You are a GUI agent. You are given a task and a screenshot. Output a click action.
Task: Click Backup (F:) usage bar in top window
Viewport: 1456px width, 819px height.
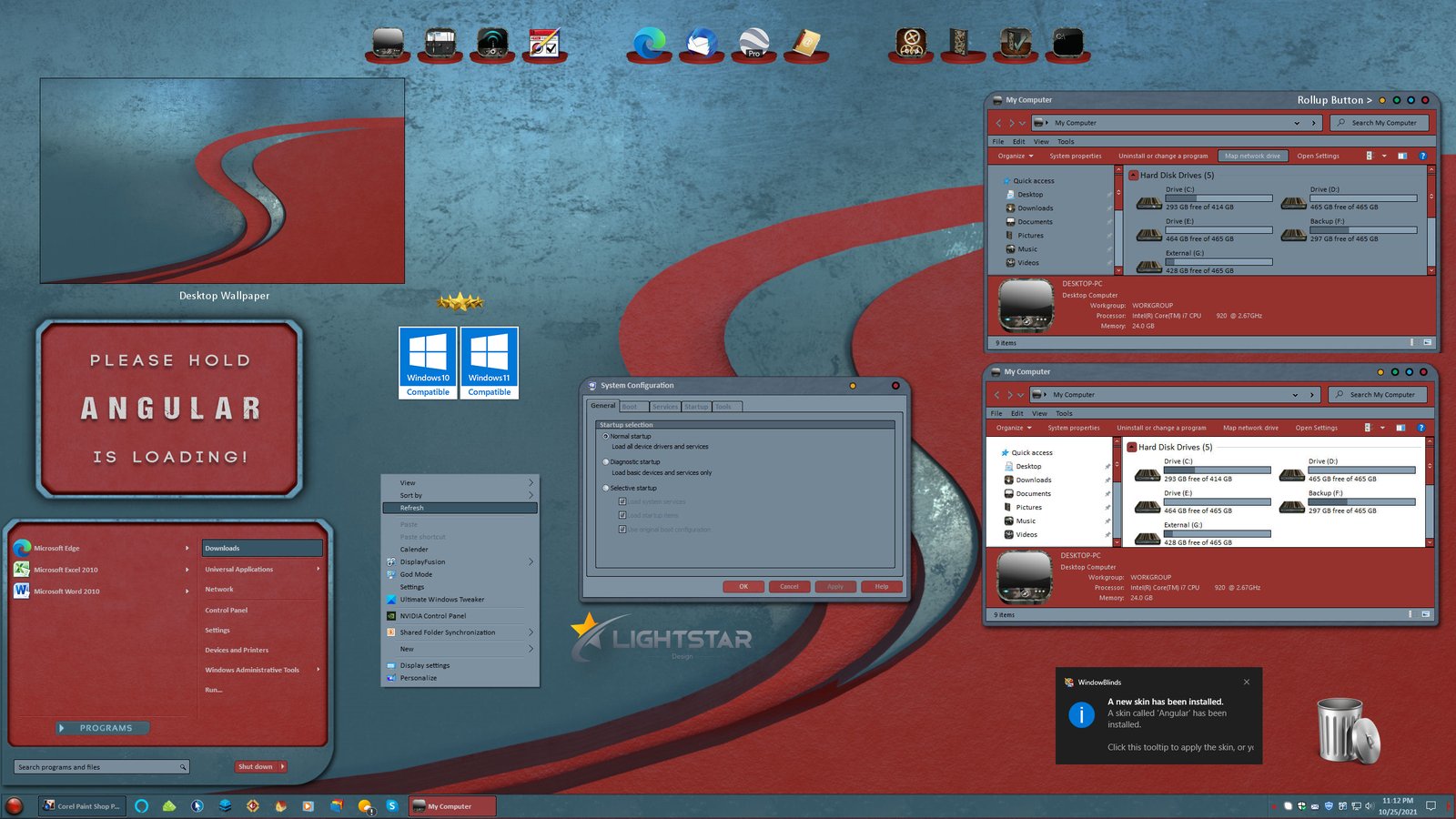1363,230
